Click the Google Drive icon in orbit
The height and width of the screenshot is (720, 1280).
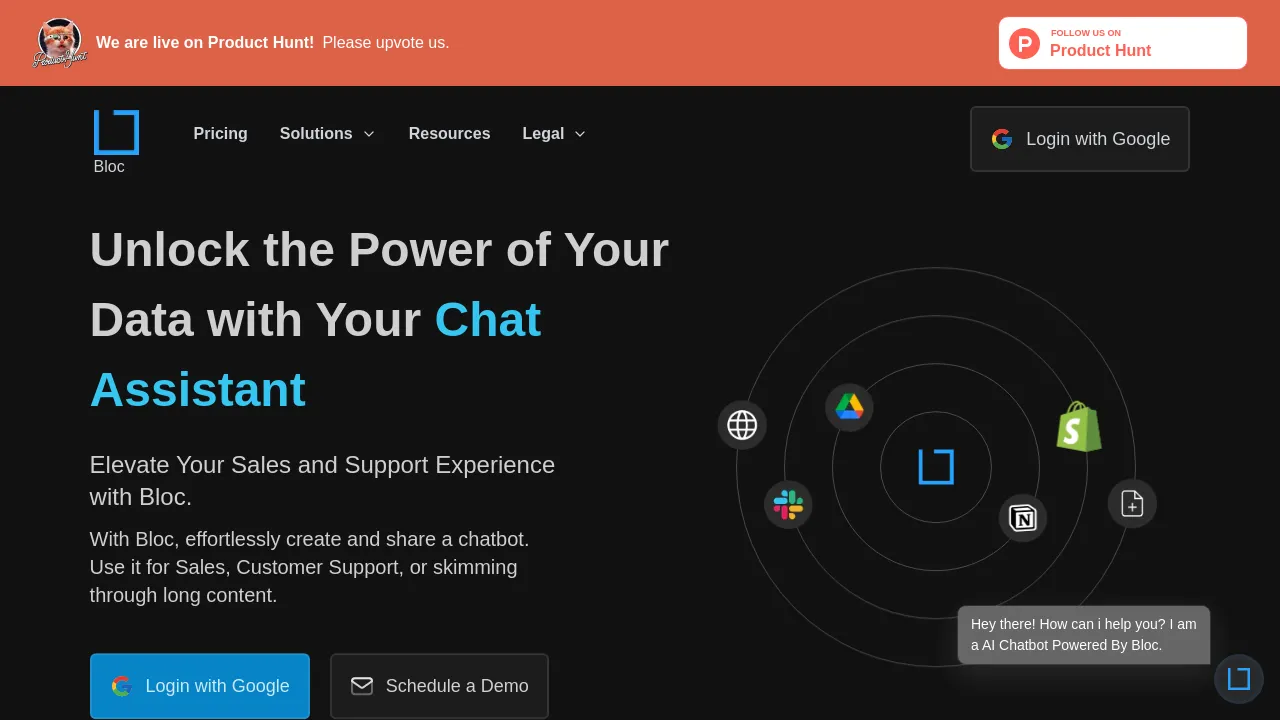[849, 407]
